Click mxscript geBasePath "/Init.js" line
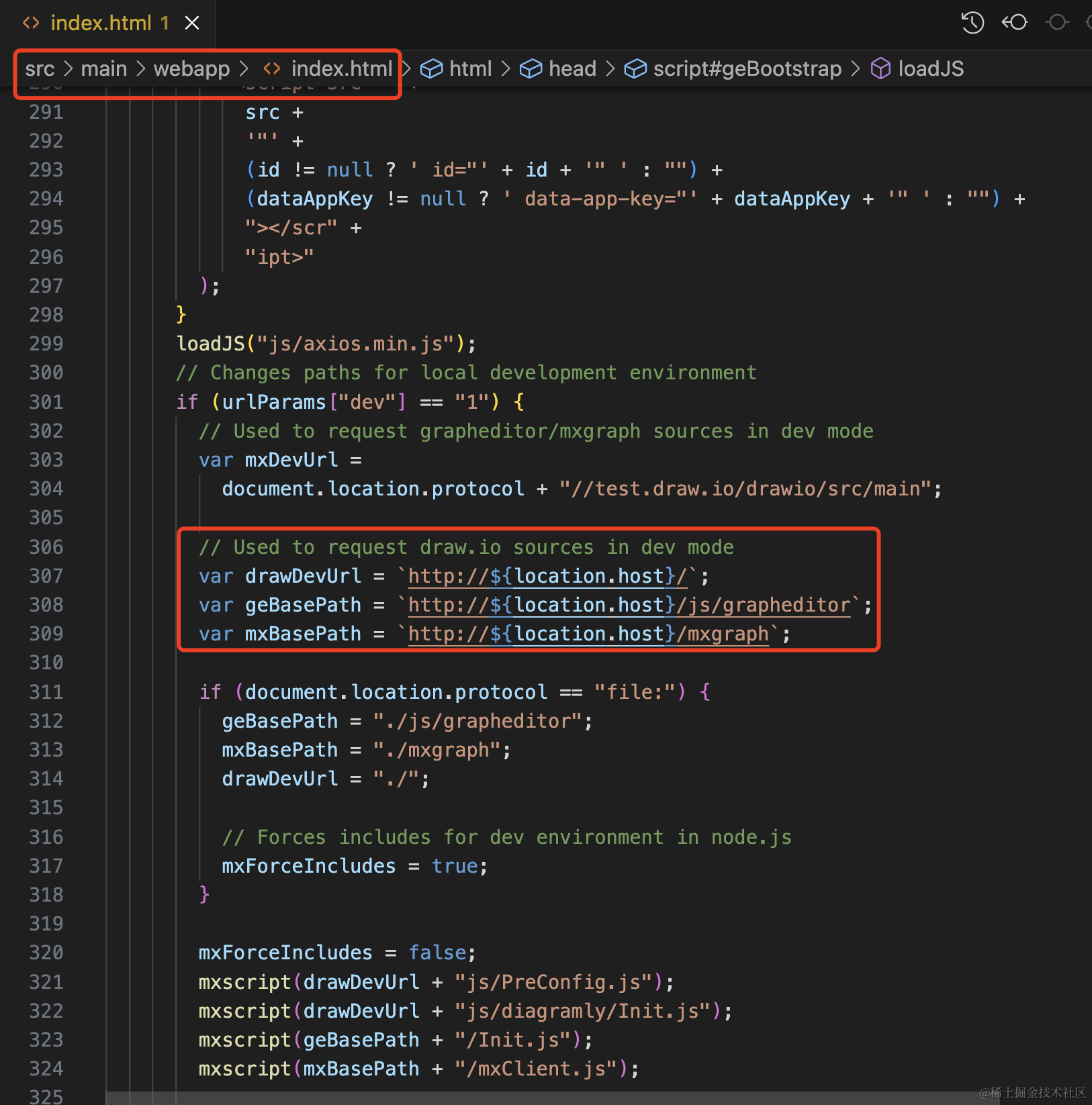1092x1105 pixels. click(396, 1040)
